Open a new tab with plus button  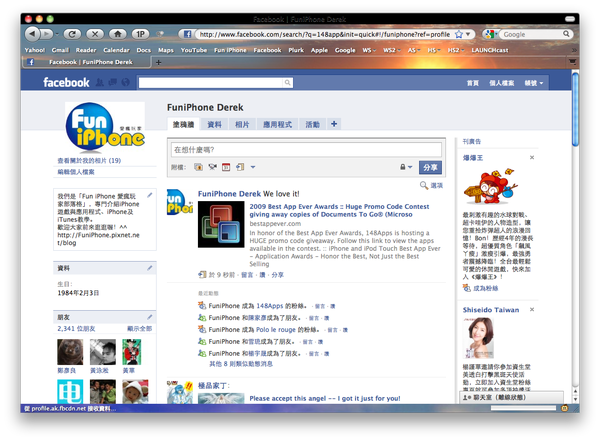click(x=158, y=62)
